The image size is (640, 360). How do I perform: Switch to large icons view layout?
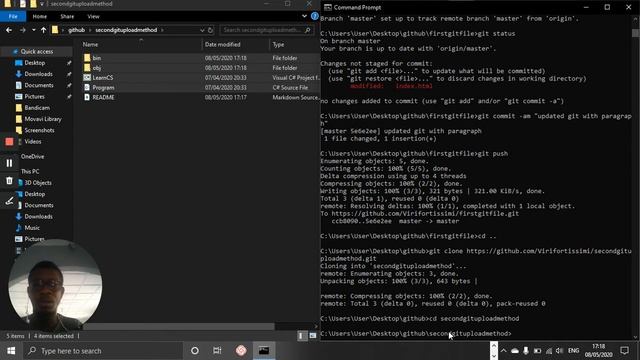[313, 336]
